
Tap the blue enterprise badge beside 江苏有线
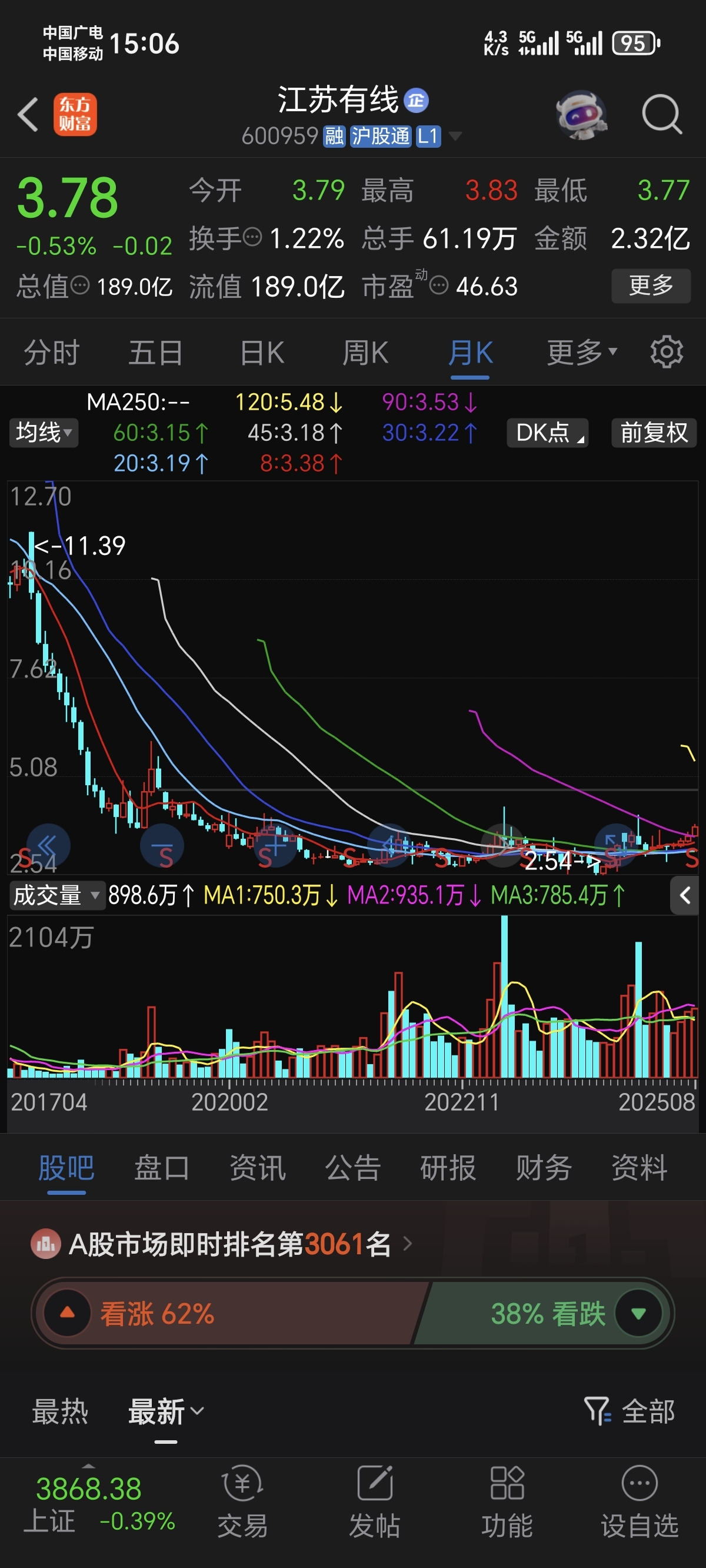click(417, 101)
